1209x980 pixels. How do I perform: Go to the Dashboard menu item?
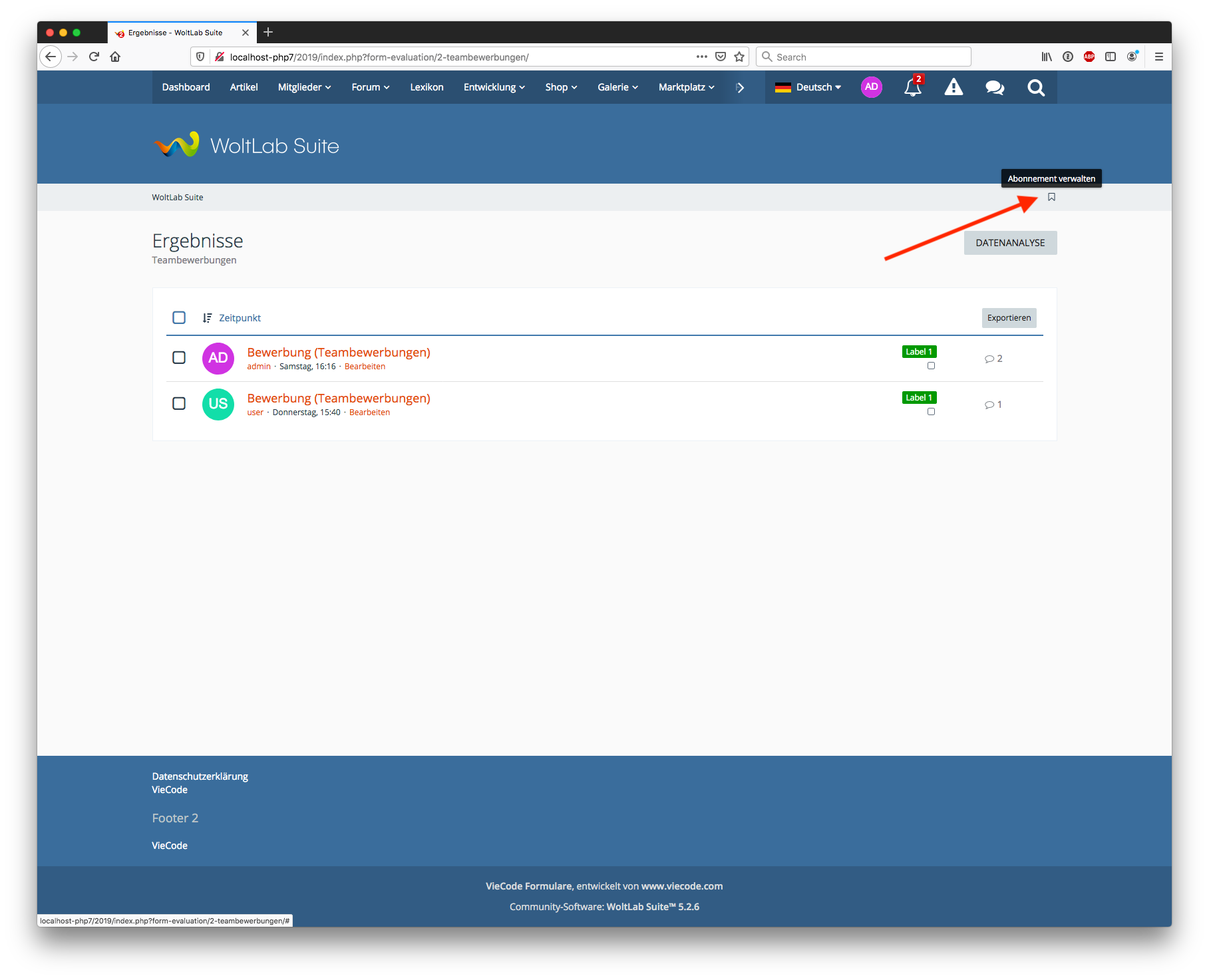coord(186,87)
